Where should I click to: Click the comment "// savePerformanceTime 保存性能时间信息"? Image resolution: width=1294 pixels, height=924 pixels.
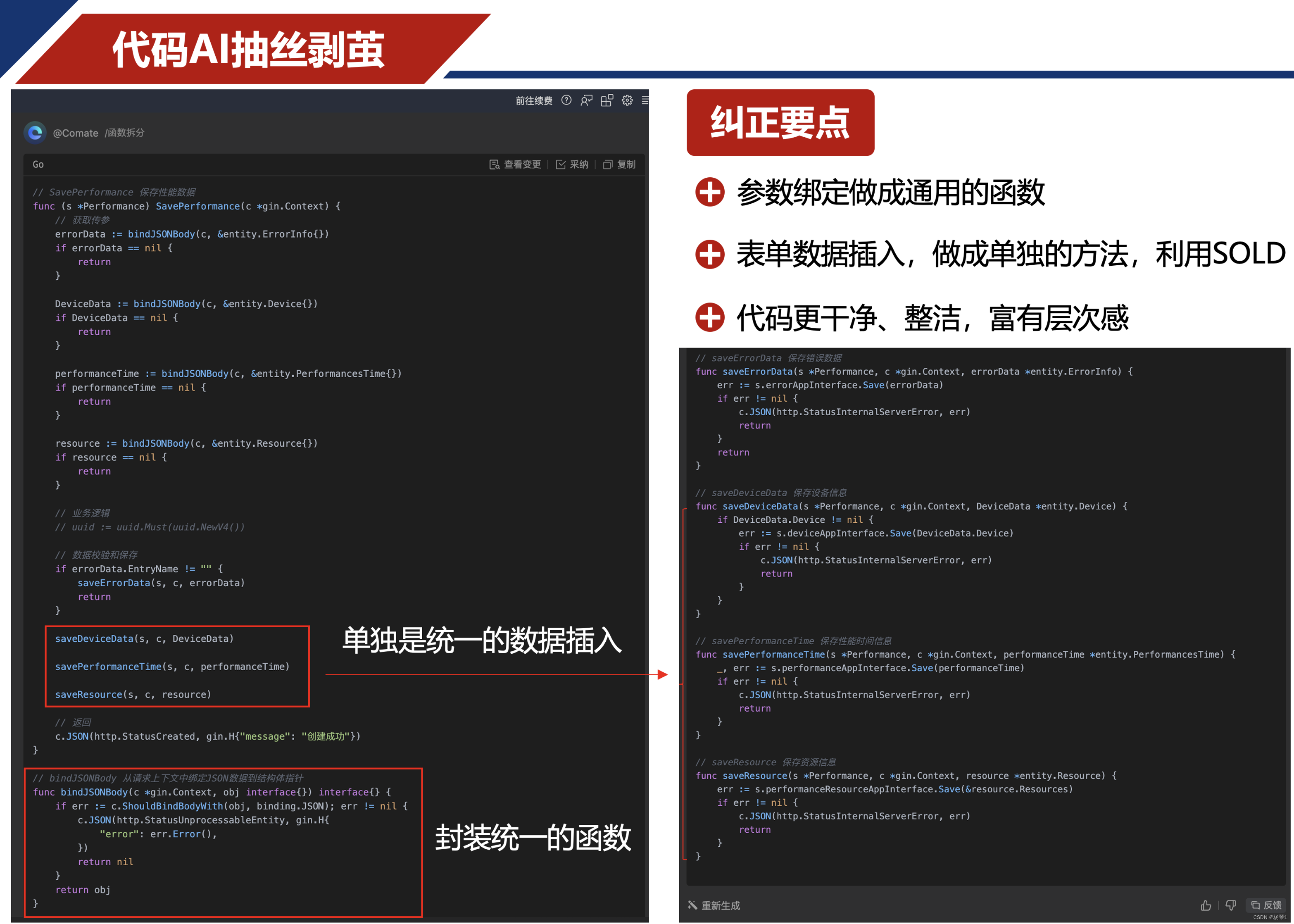tap(794, 641)
